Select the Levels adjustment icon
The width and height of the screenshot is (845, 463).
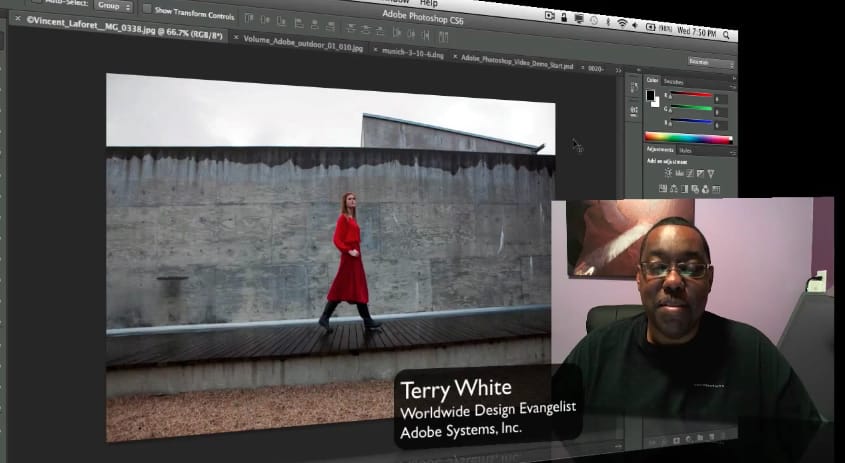[679, 173]
